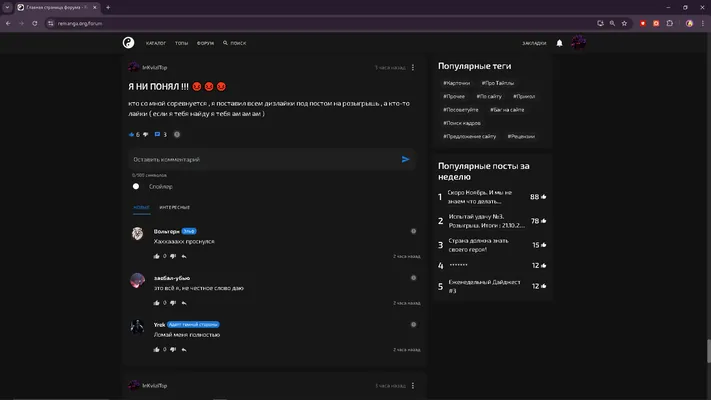Toggle the Спойлер switch
This screenshot has height=400, width=711.
coord(136,186)
